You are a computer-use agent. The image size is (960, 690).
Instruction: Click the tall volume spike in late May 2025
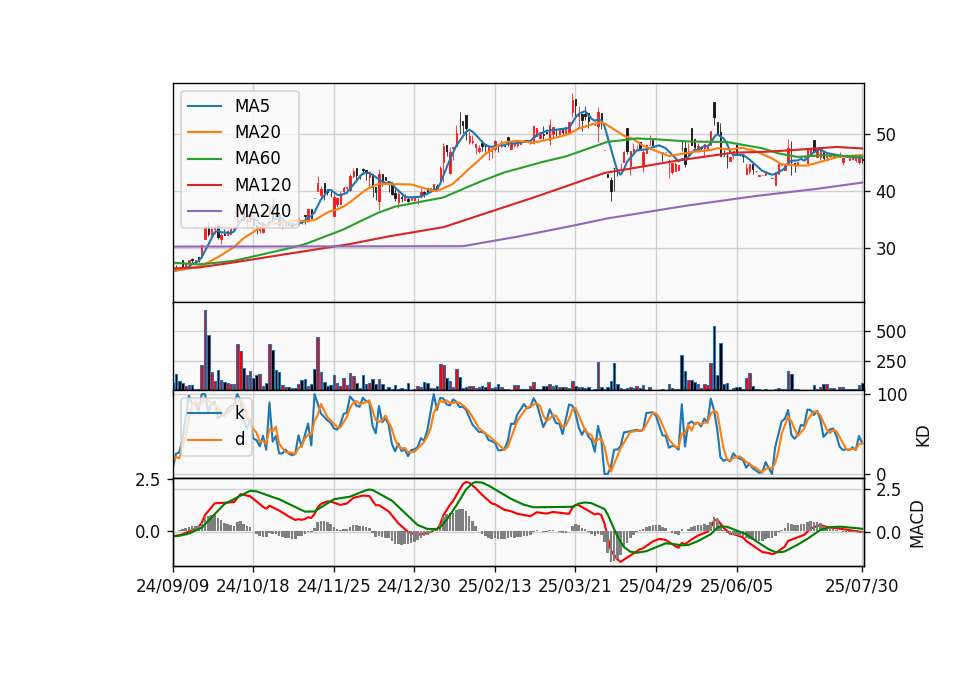714,358
